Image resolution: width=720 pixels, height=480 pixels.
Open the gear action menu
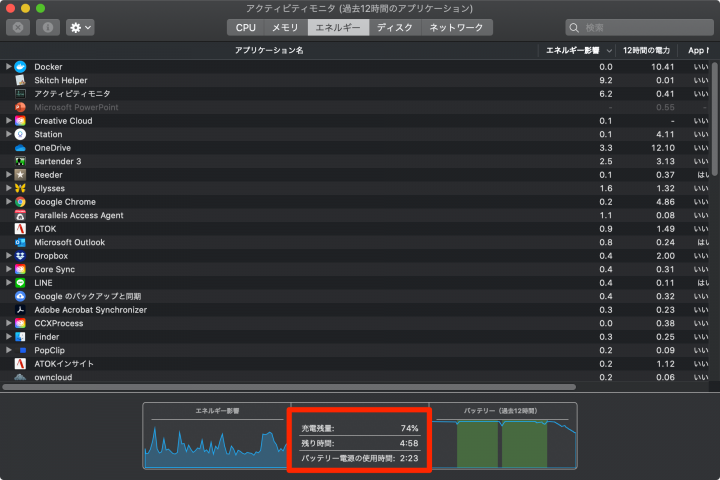[x=80, y=28]
